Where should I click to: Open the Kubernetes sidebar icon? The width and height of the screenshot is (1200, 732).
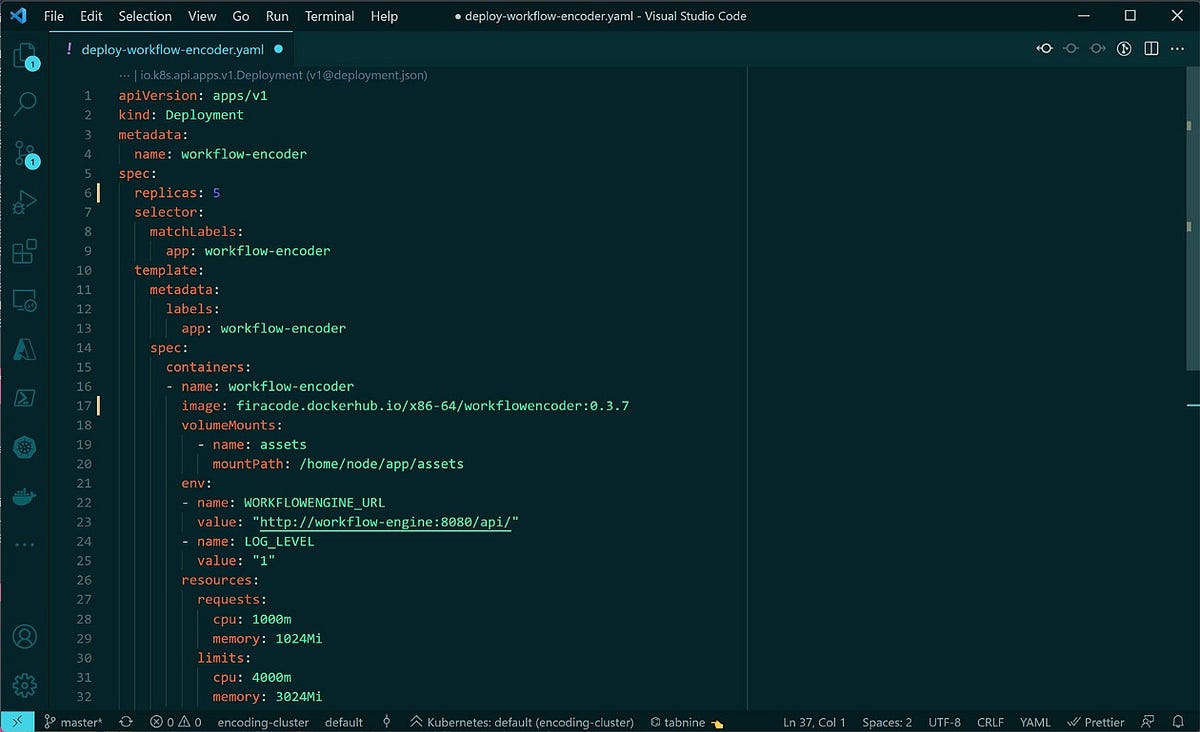click(25, 447)
